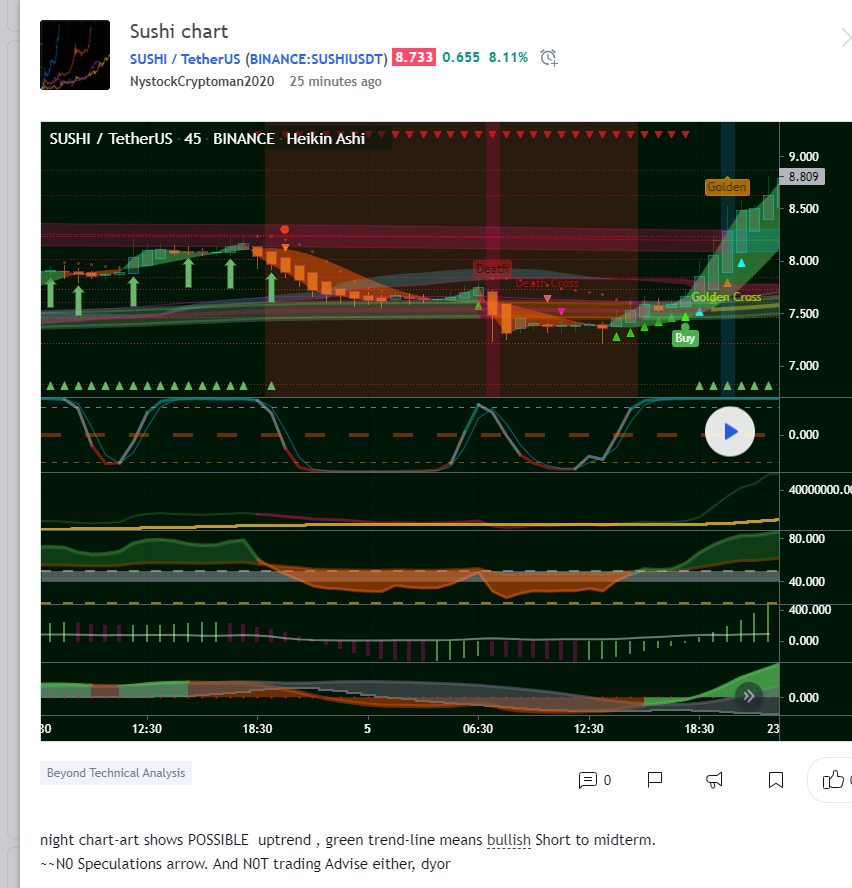Open the SUSHI / TetherUS symbol link
The image size is (852, 888).
pos(185,58)
